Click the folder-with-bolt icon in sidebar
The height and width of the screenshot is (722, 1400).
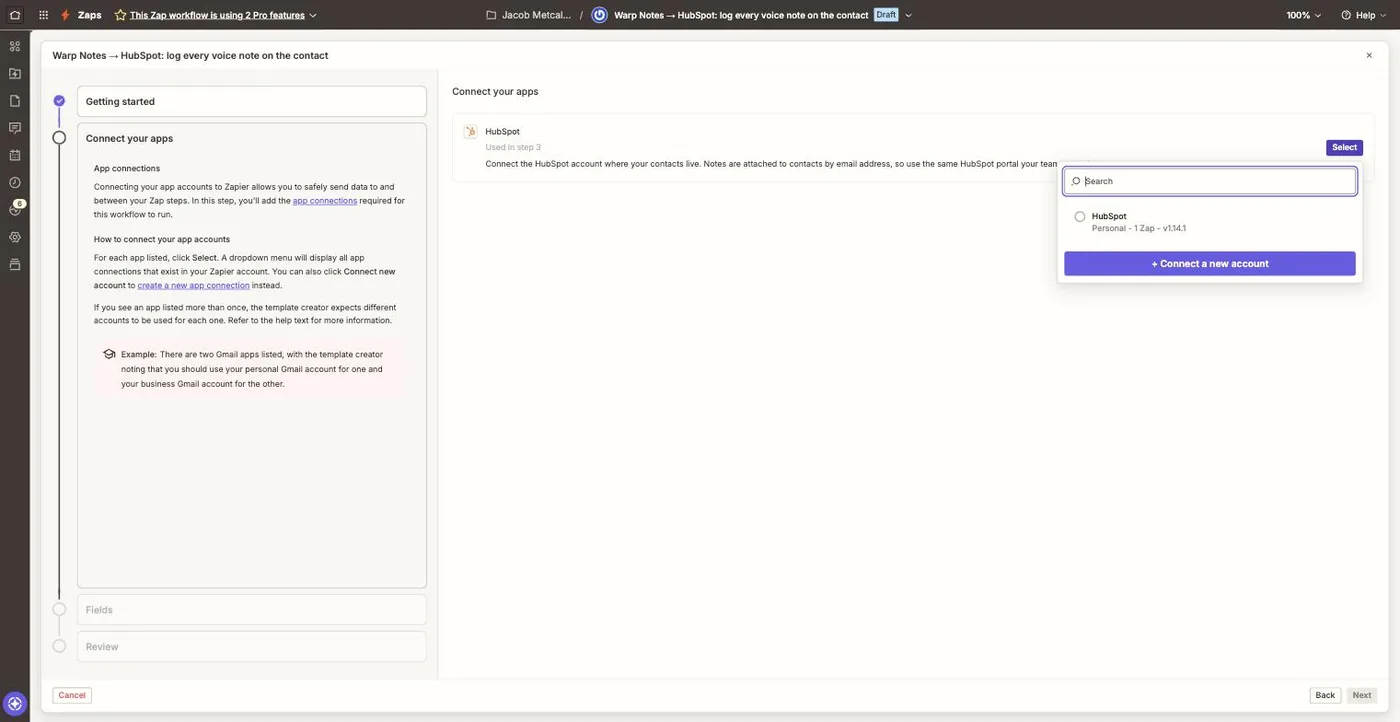pos(15,73)
